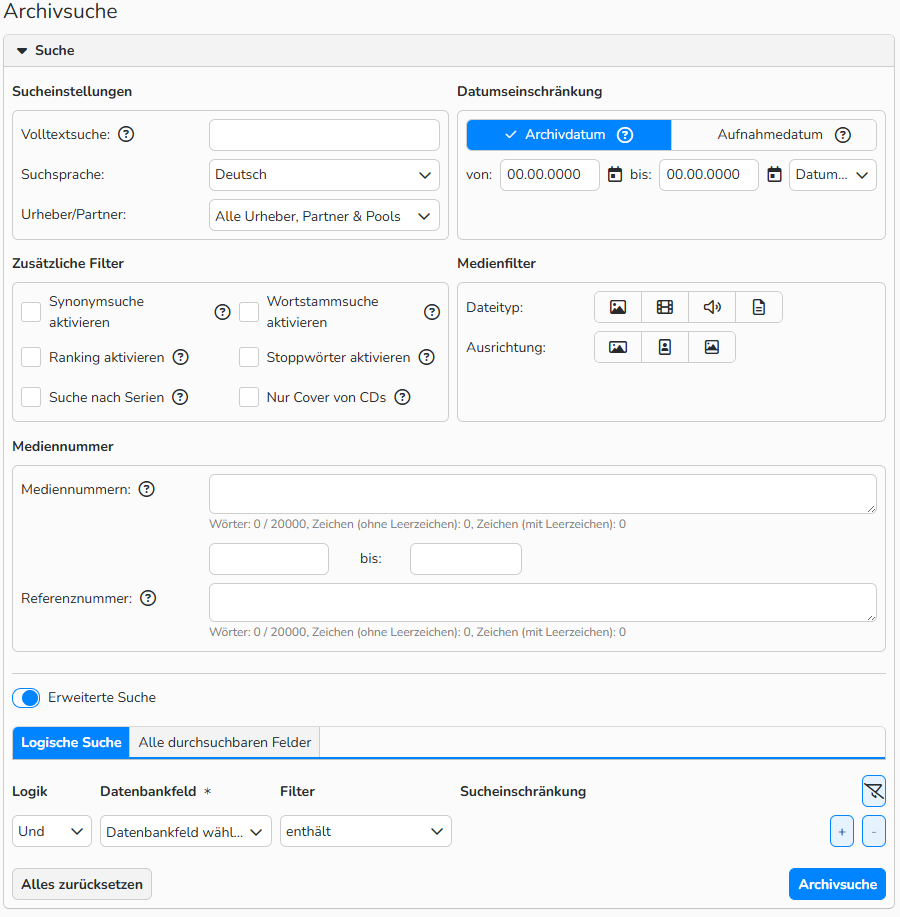Viewport: 900px width, 917px height.
Task: Show help for Suche nach Serien
Action: point(180,398)
